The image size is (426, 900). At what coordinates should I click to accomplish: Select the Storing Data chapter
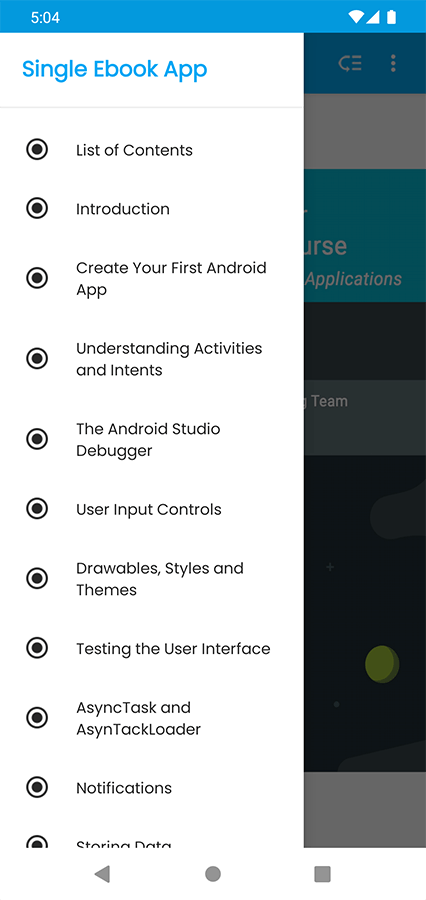(152, 839)
